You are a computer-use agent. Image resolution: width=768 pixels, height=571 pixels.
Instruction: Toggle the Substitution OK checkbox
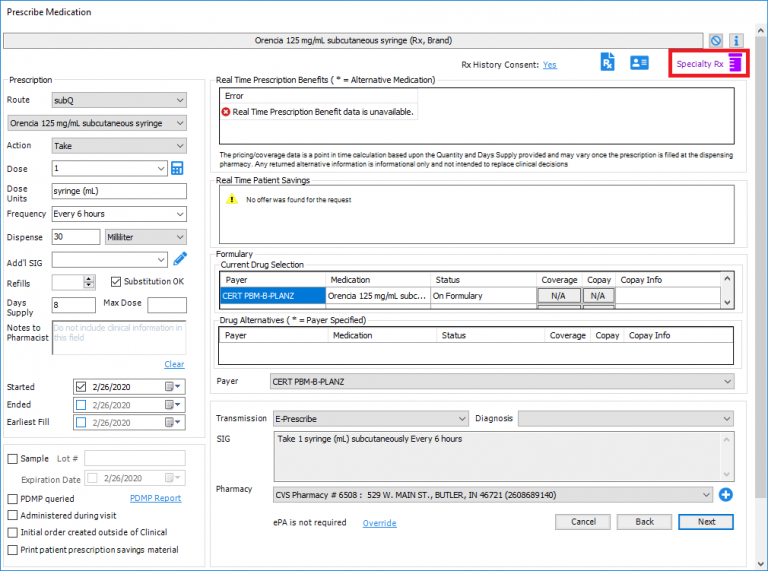(x=116, y=282)
